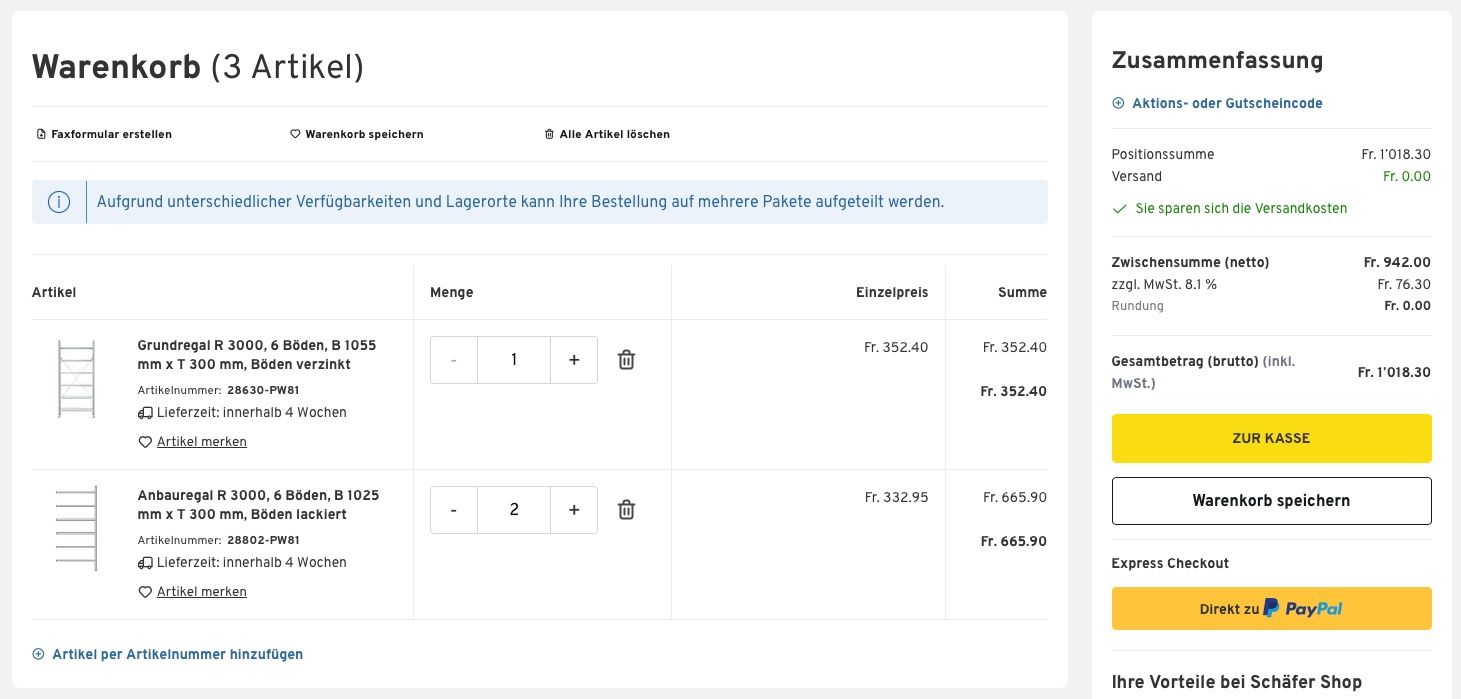This screenshot has width=1461, height=699.
Task: Click the Direkt zu PayPal button
Action: point(1271,608)
